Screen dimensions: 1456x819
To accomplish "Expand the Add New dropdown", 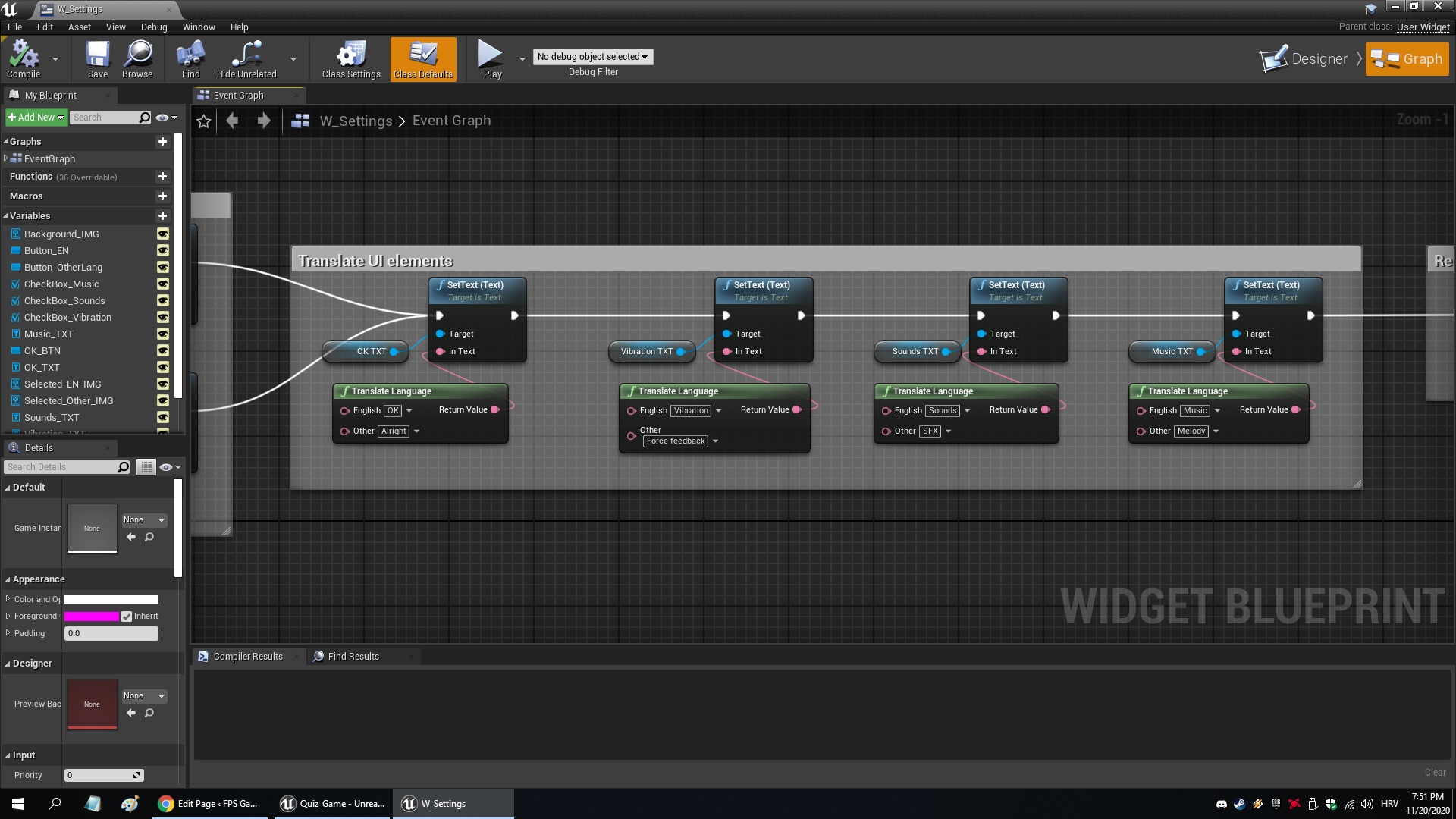I will pos(36,118).
